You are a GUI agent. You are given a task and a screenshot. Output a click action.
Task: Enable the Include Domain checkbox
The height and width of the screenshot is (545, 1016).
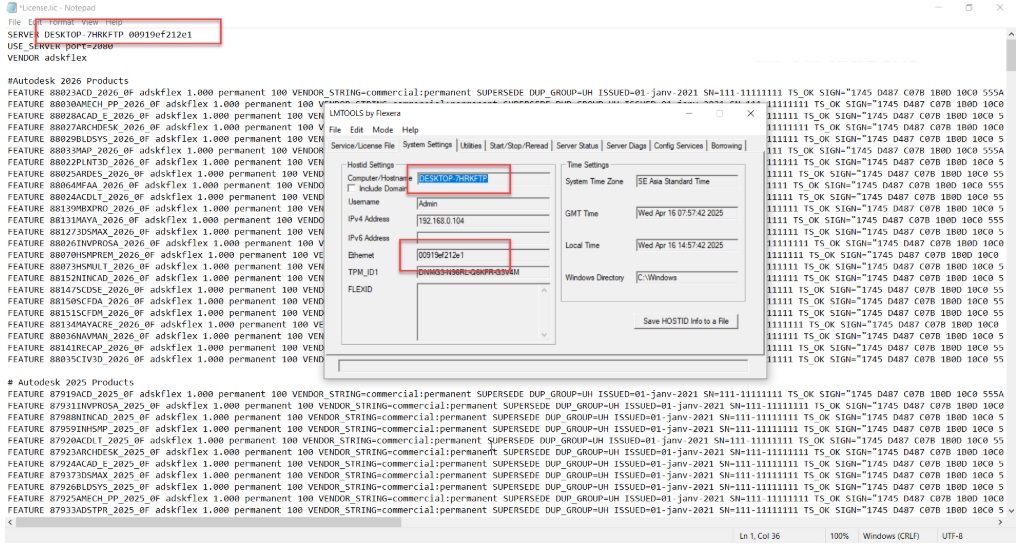pos(352,188)
